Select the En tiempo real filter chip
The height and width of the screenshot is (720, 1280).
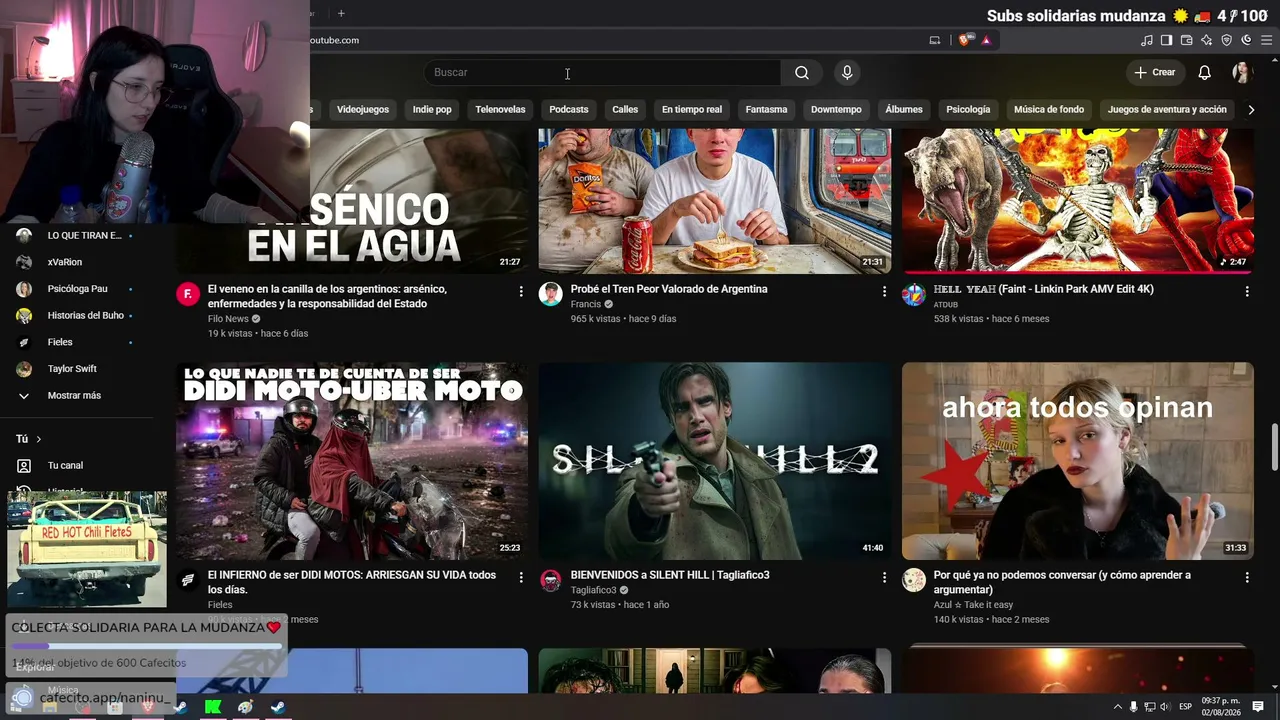pos(692,110)
